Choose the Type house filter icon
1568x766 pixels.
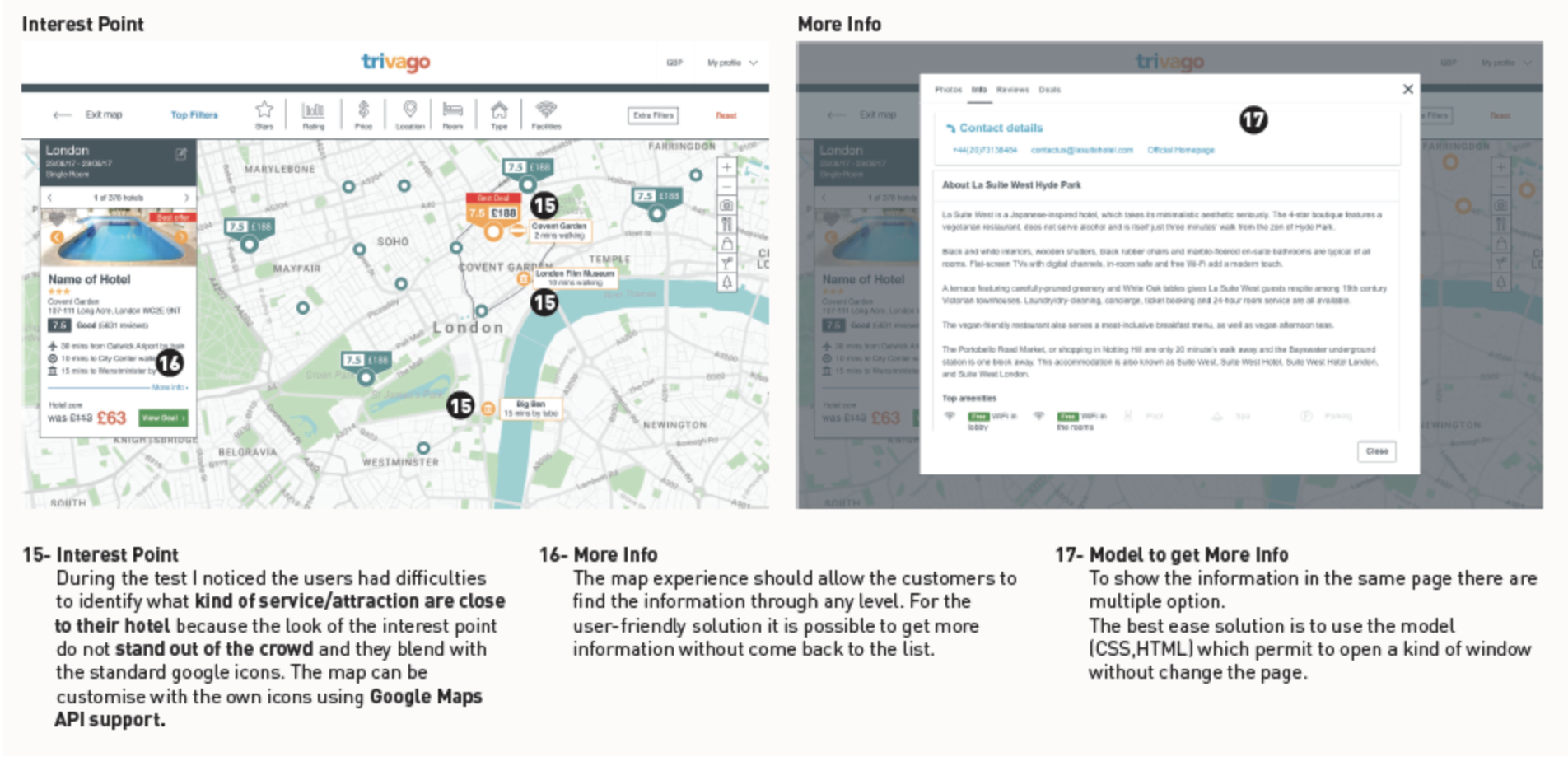pos(499,110)
